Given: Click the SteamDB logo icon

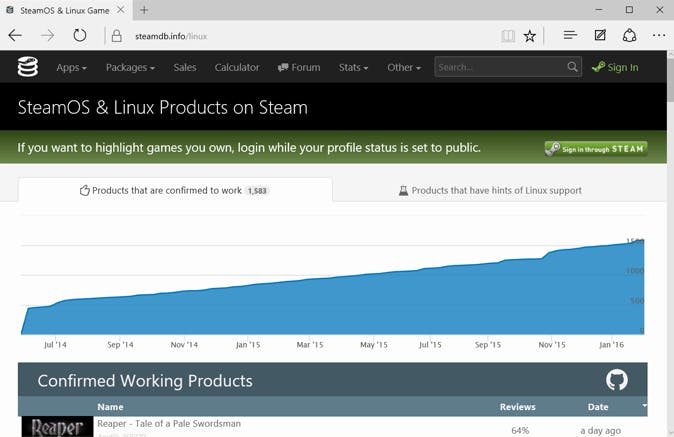Looking at the screenshot, I should pos(28,67).
